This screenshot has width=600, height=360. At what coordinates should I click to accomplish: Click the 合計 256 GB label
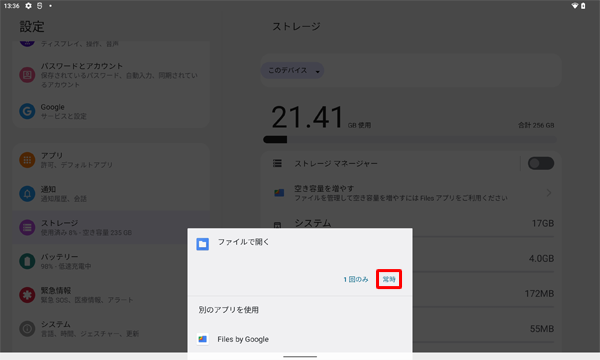[536, 125]
